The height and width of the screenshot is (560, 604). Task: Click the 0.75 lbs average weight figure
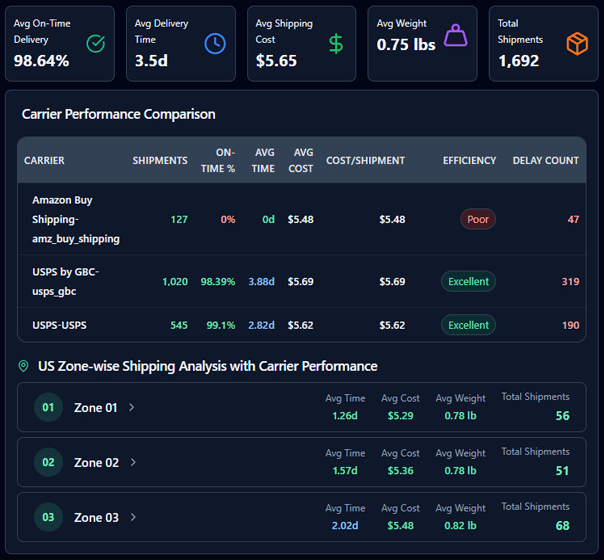[406, 44]
